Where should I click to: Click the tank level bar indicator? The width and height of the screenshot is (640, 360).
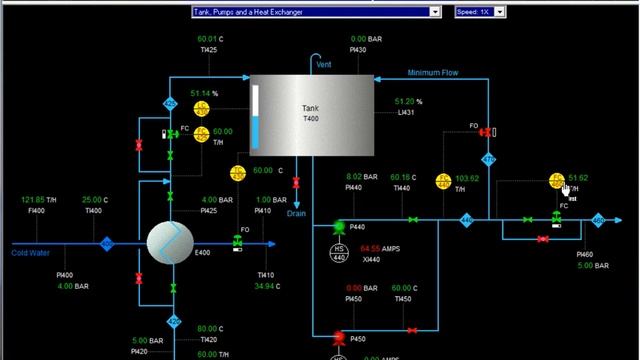click(256, 117)
